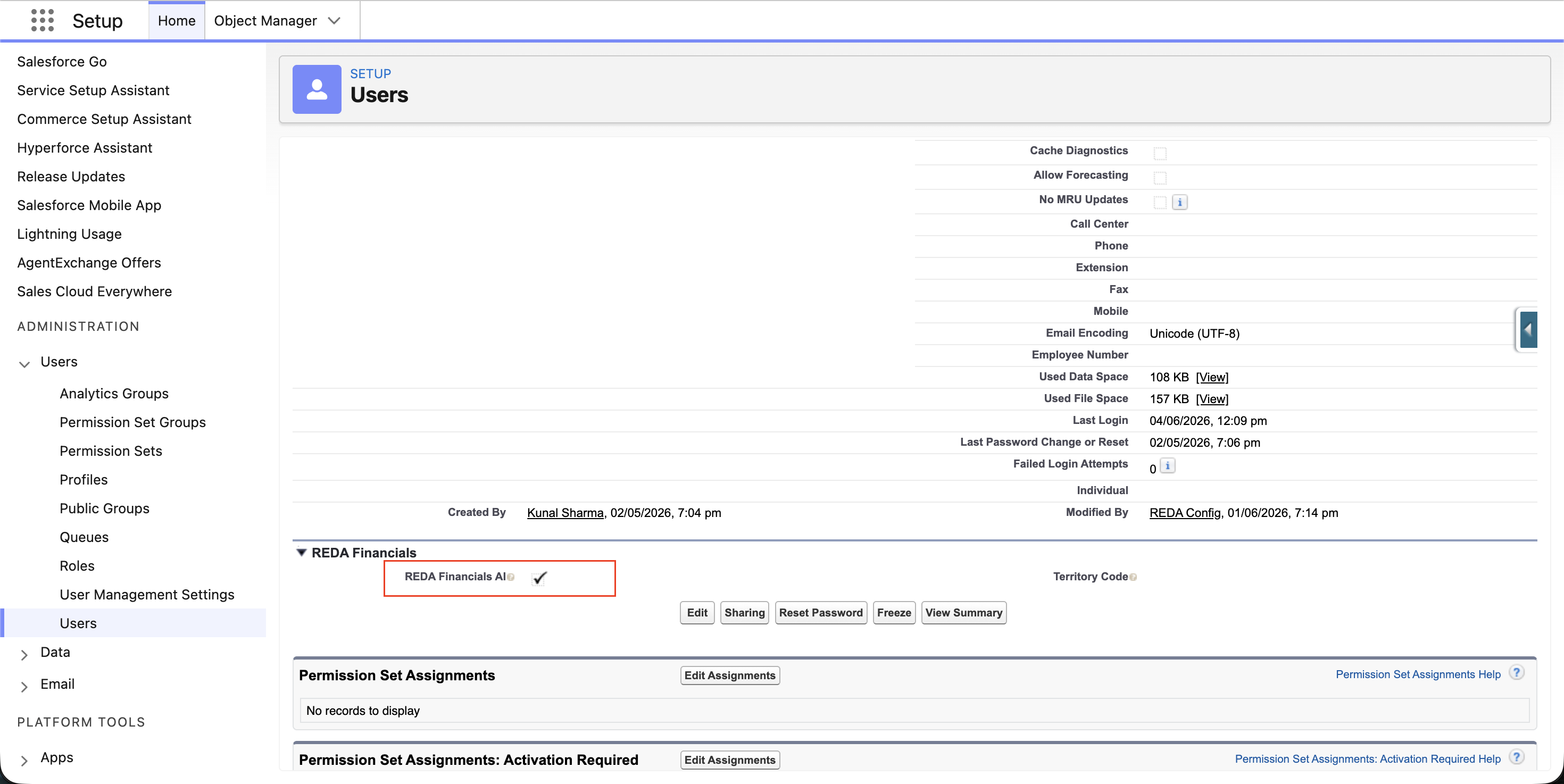Open the collapsed side panel arrow handle

point(1528,329)
